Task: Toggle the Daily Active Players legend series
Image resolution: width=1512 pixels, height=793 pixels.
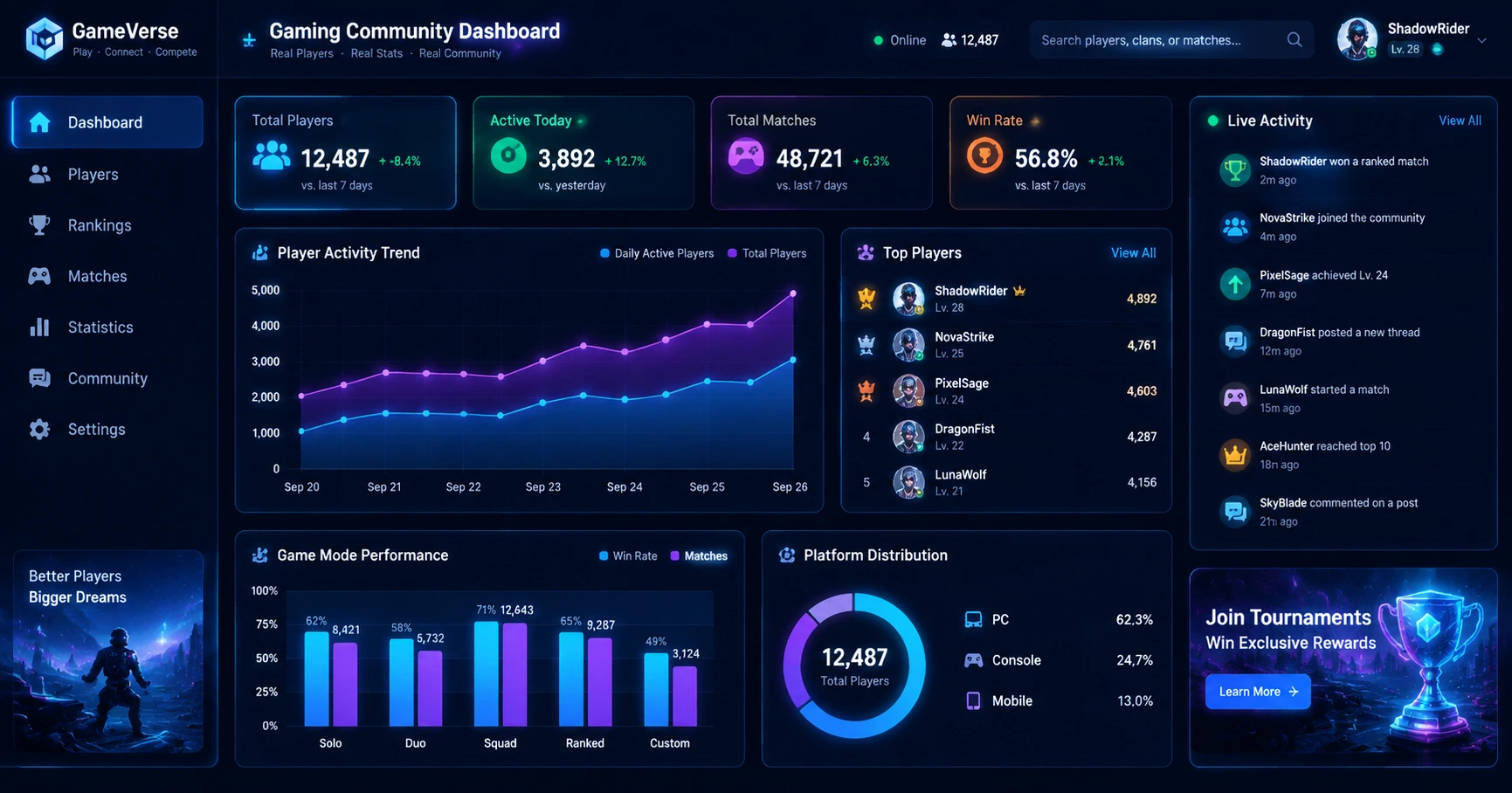Action: [x=657, y=253]
